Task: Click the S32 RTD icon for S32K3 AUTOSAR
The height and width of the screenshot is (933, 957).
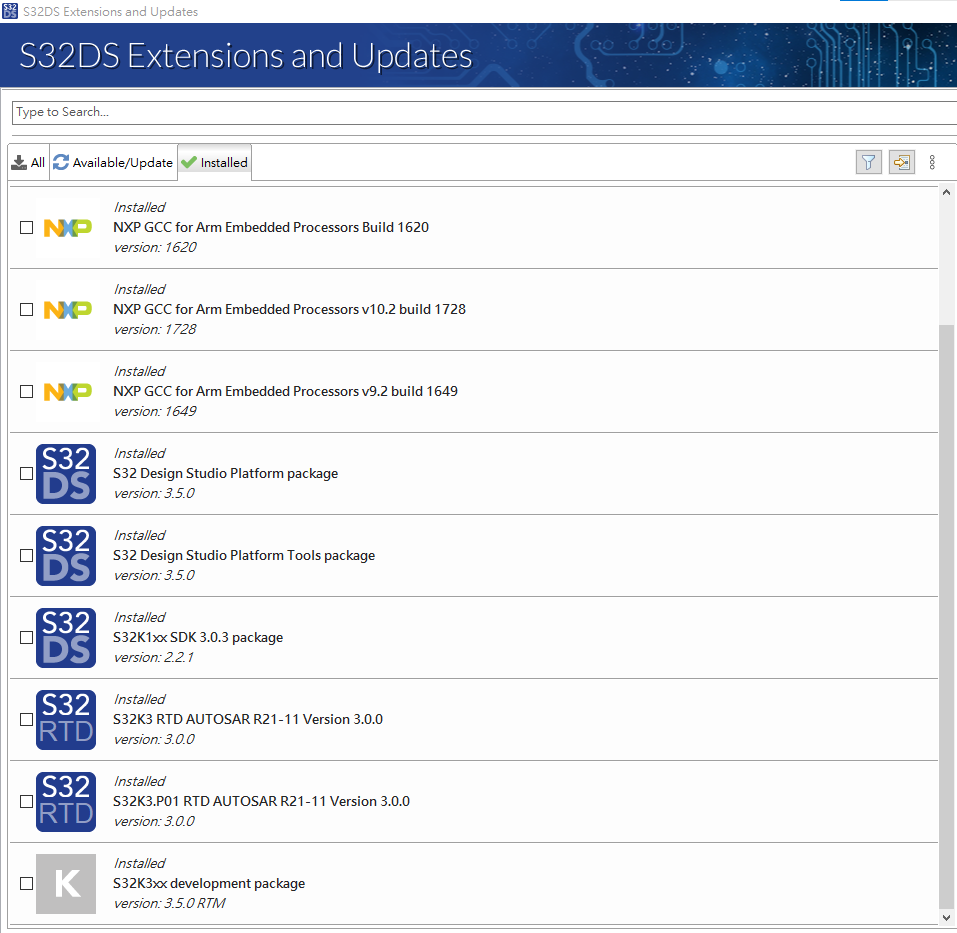Action: pos(66,719)
